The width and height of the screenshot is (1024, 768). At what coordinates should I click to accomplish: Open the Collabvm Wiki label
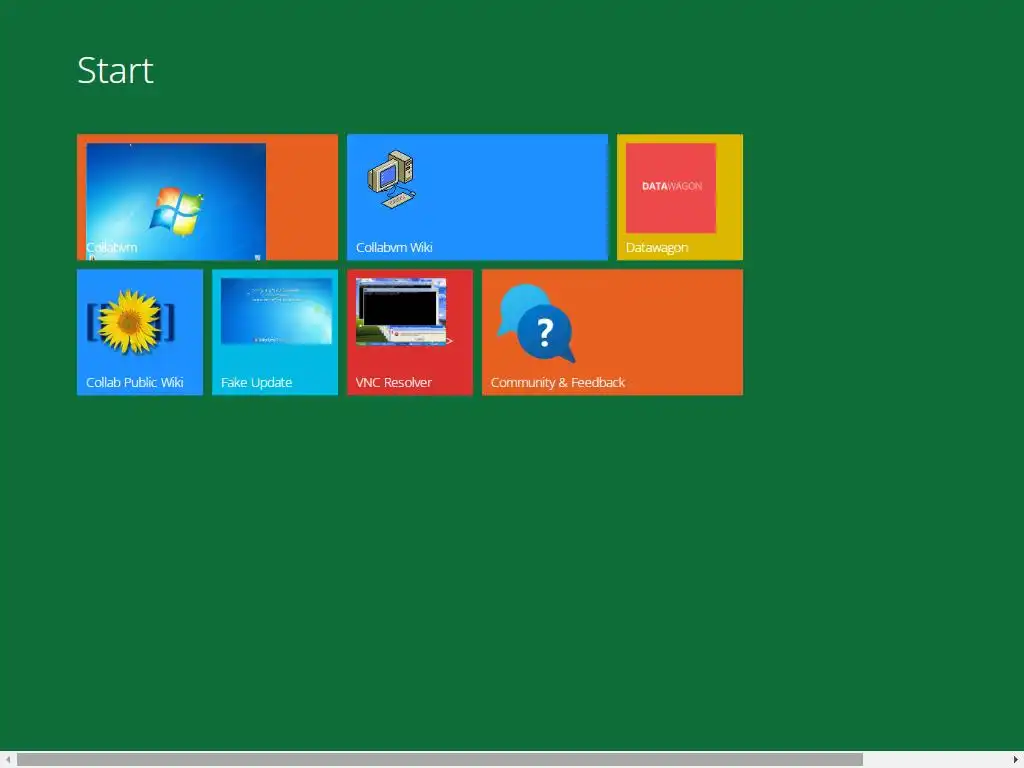394,248
